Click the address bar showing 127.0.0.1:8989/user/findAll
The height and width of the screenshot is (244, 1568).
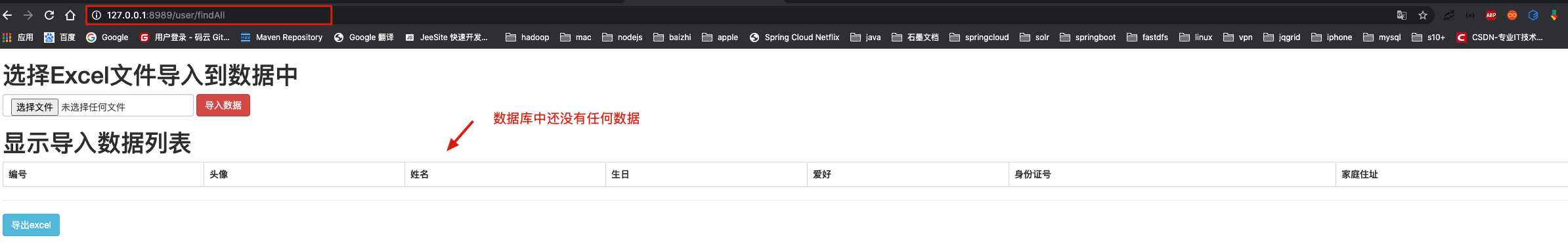point(209,15)
